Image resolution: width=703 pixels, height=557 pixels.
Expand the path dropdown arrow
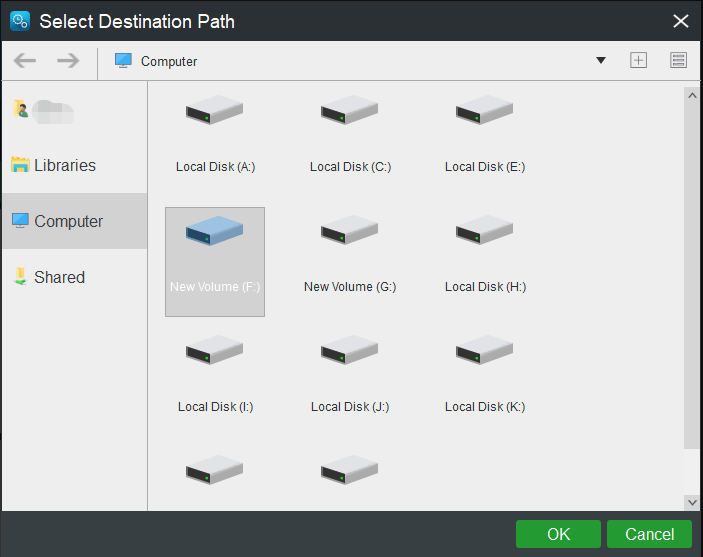pos(601,61)
